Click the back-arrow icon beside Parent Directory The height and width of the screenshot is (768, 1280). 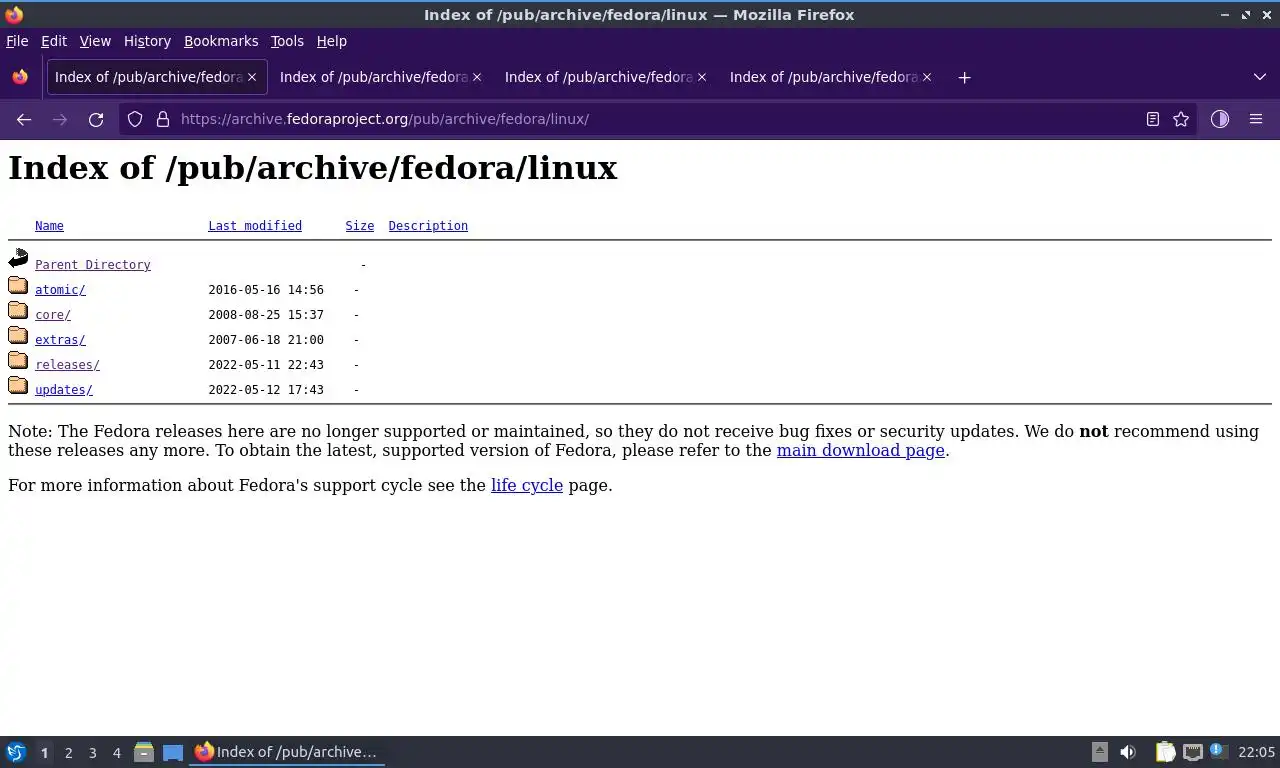pyautogui.click(x=18, y=259)
